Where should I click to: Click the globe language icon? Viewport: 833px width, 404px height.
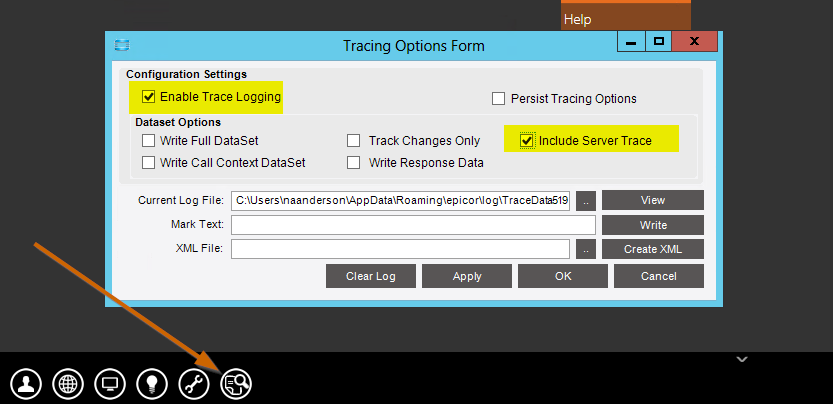[x=68, y=384]
